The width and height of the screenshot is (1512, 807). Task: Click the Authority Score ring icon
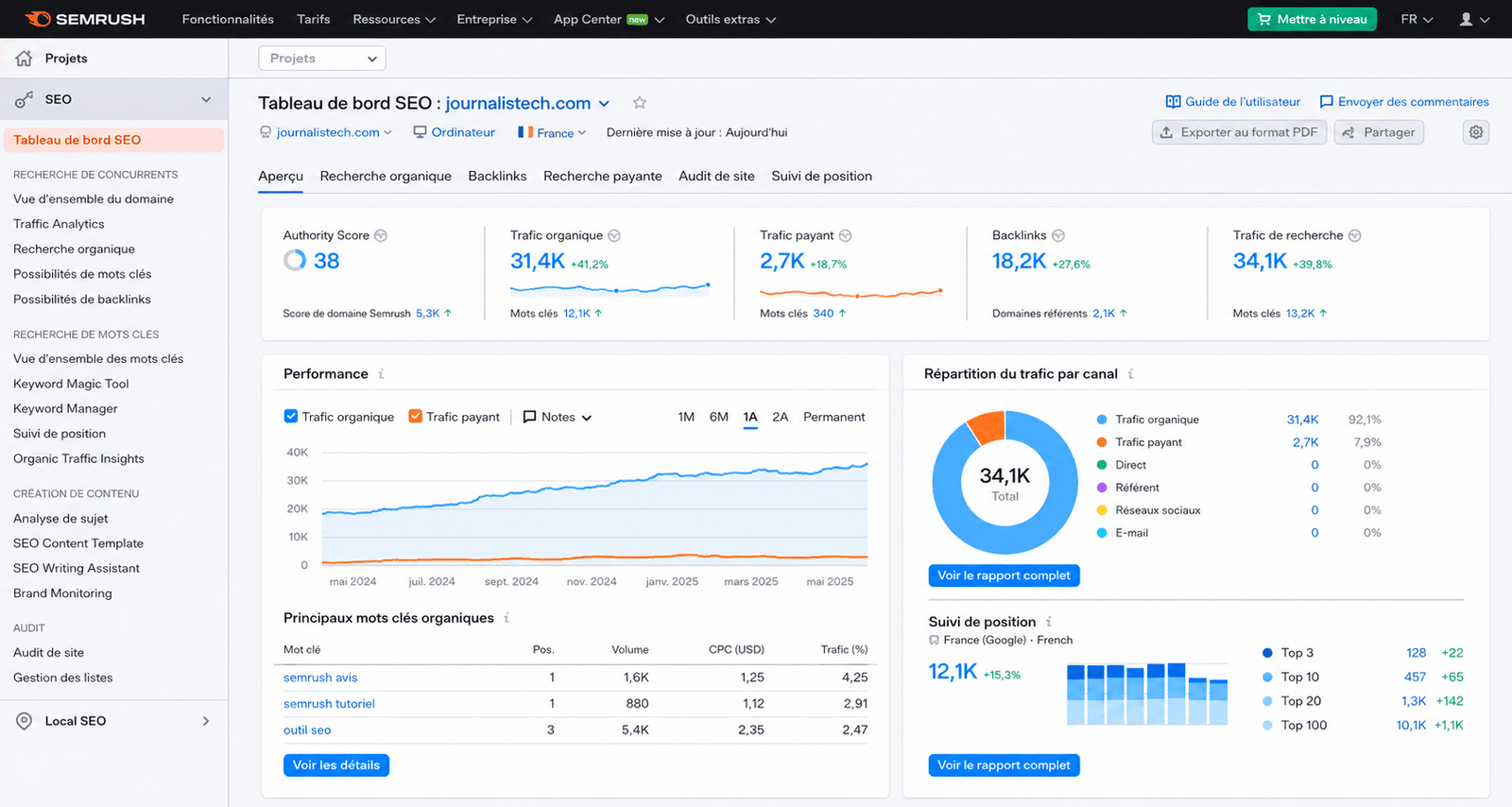pyautogui.click(x=295, y=260)
